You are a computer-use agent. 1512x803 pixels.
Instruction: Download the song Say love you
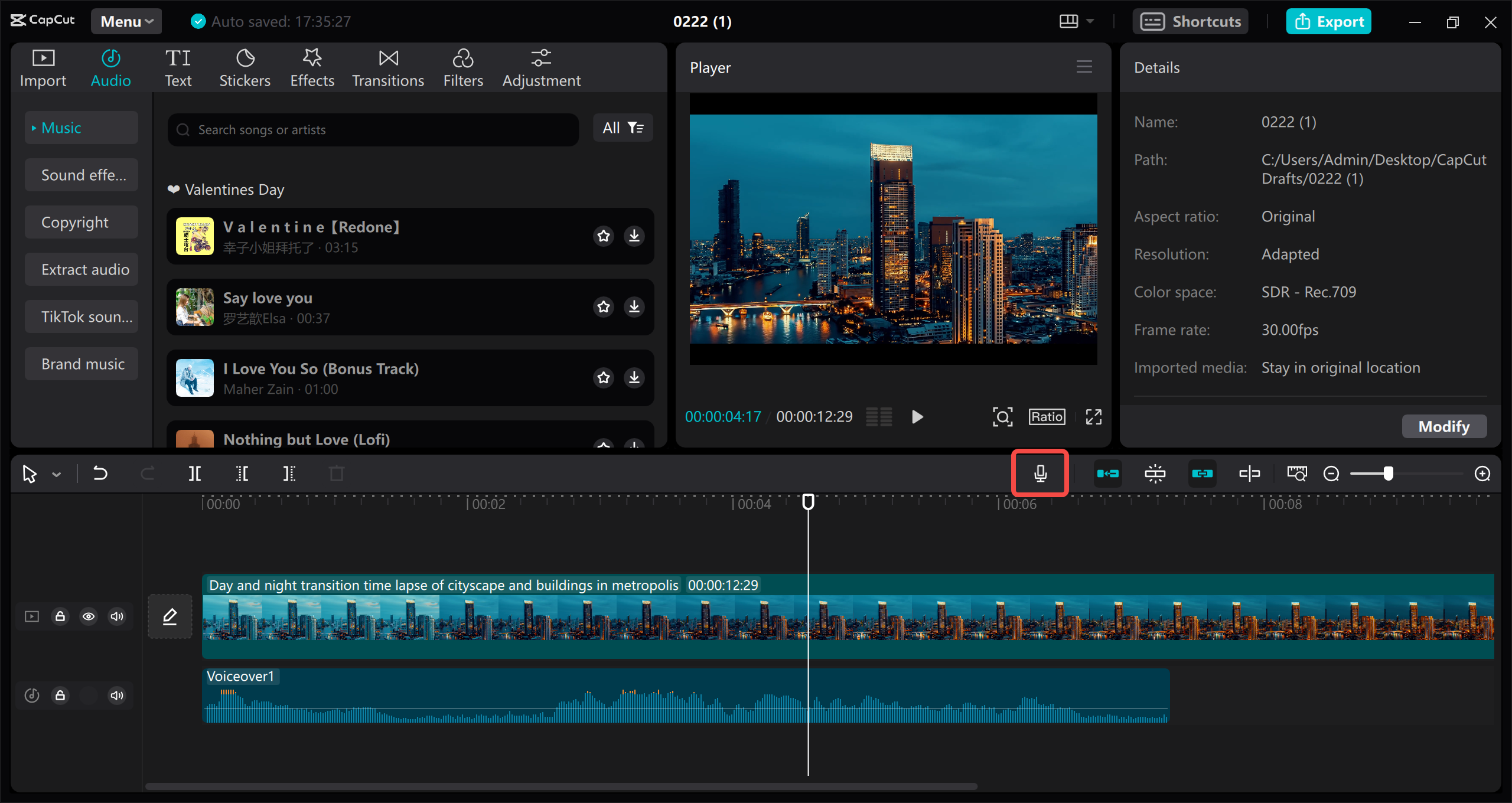[634, 306]
